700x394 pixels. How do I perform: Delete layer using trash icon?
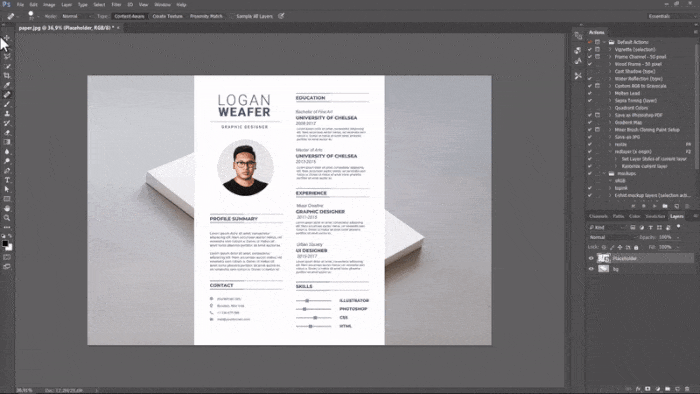(x=687, y=389)
